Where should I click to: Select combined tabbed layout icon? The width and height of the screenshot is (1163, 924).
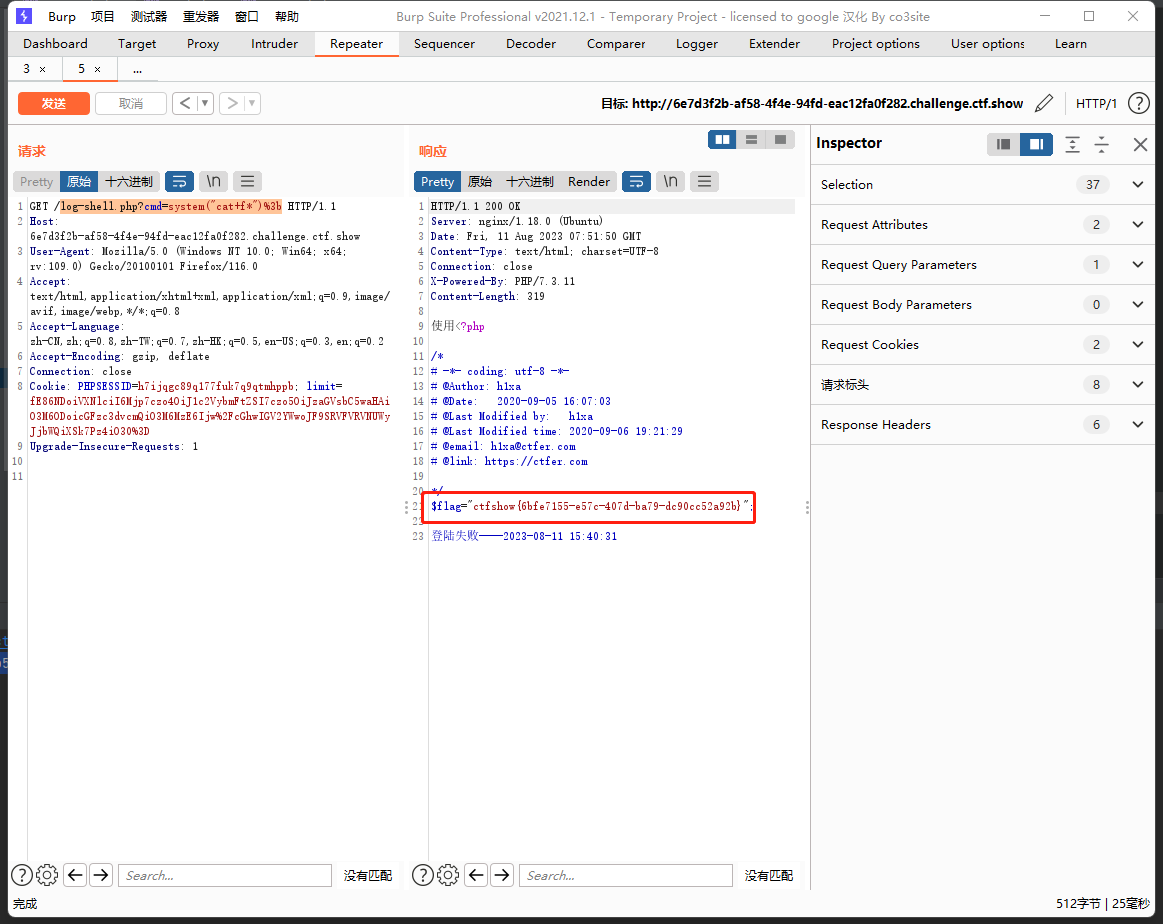click(780, 139)
